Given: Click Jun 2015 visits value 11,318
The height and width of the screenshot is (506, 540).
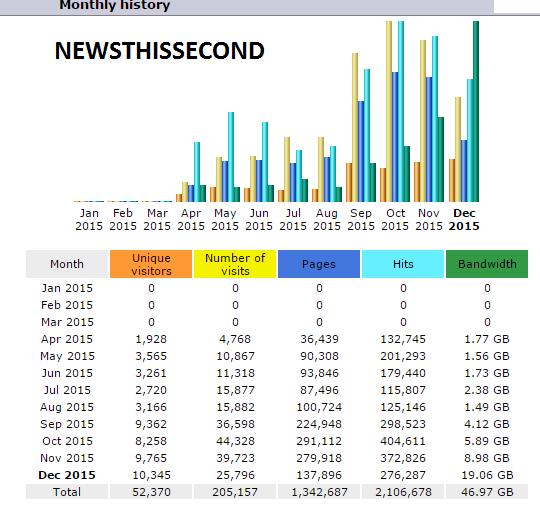Looking at the screenshot, I should coord(236,373).
